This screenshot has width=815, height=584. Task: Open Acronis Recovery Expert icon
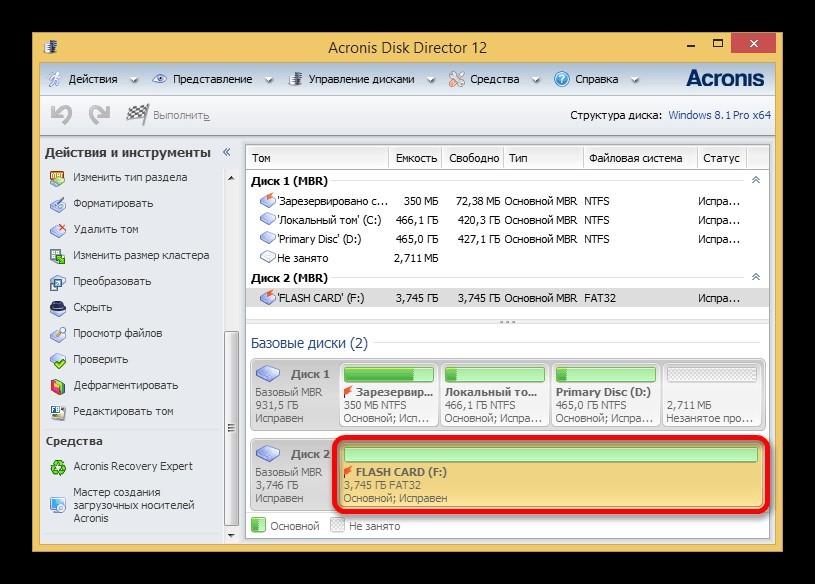pos(57,467)
